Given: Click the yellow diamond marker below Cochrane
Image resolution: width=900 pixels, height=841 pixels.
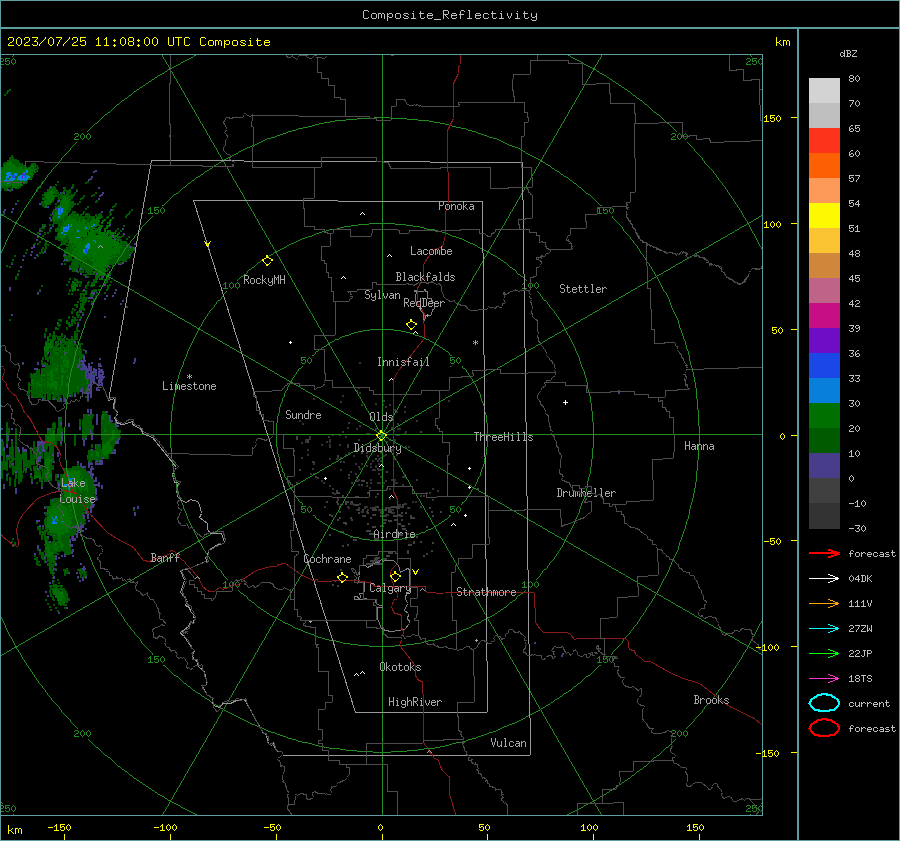Looking at the screenshot, I should (342, 577).
